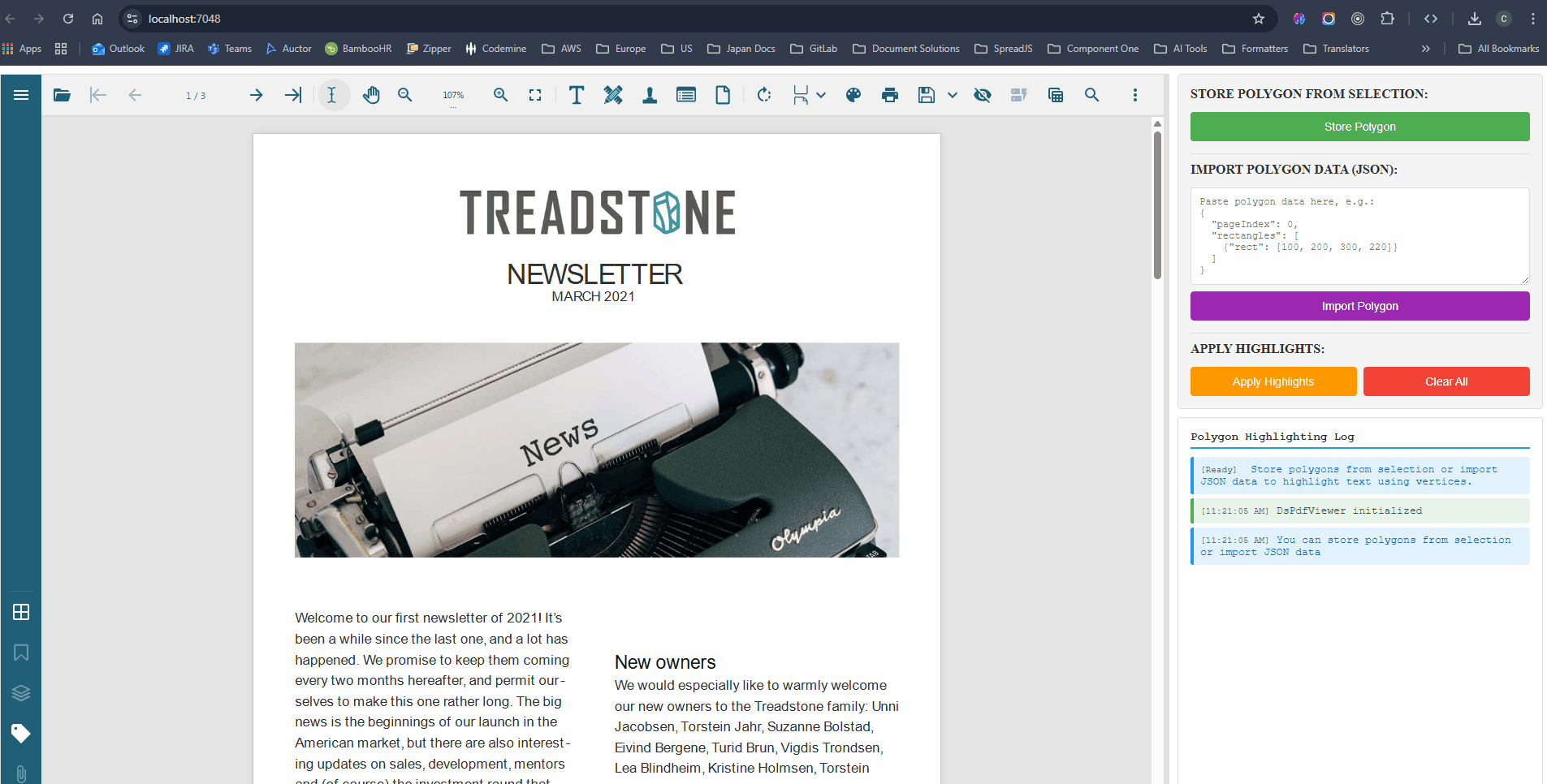Select the text annotation tool
1547x784 pixels.
[x=576, y=95]
